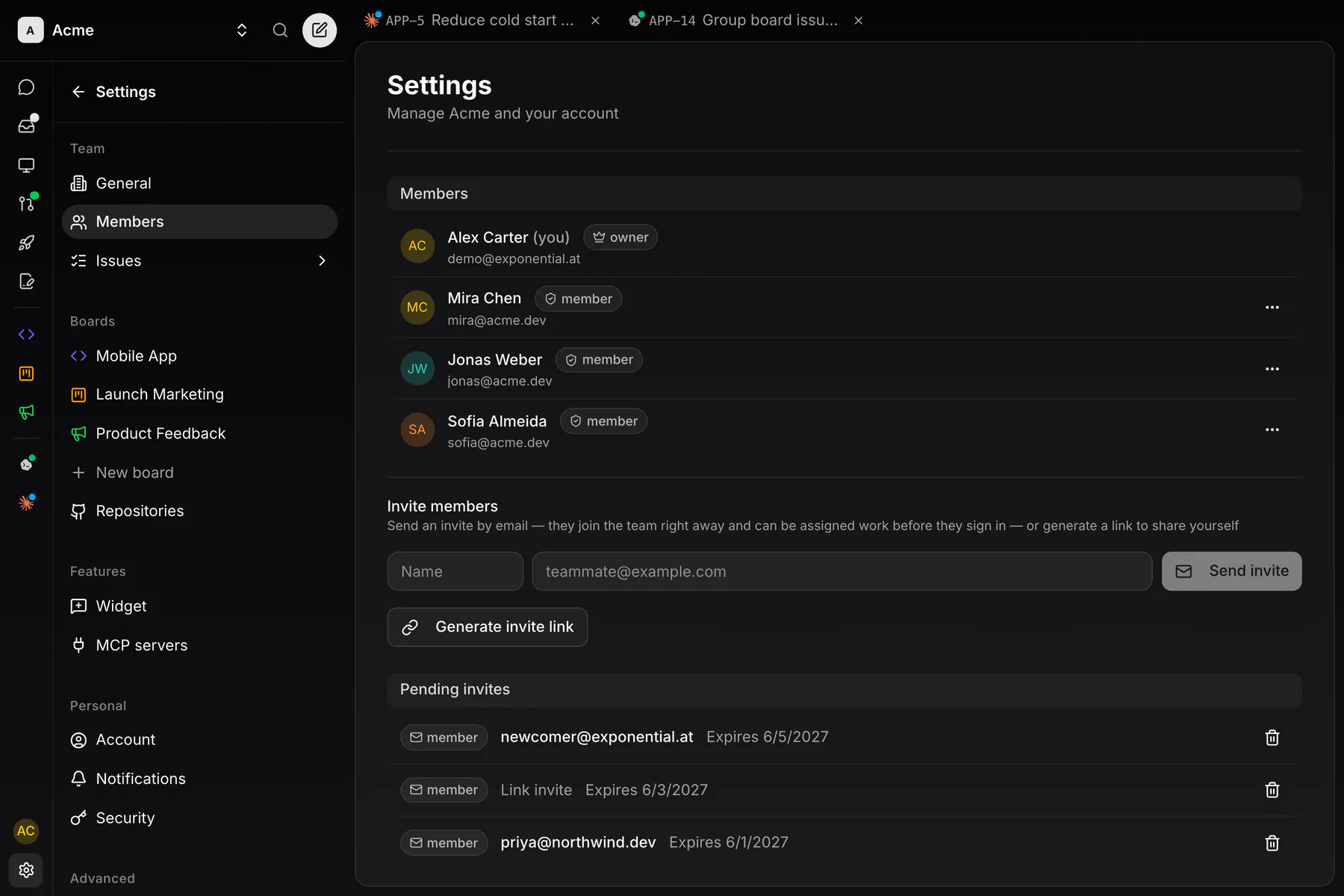The width and height of the screenshot is (1344, 896).
Task: Click the orange board icon in the far-left rail
Action: click(26, 373)
